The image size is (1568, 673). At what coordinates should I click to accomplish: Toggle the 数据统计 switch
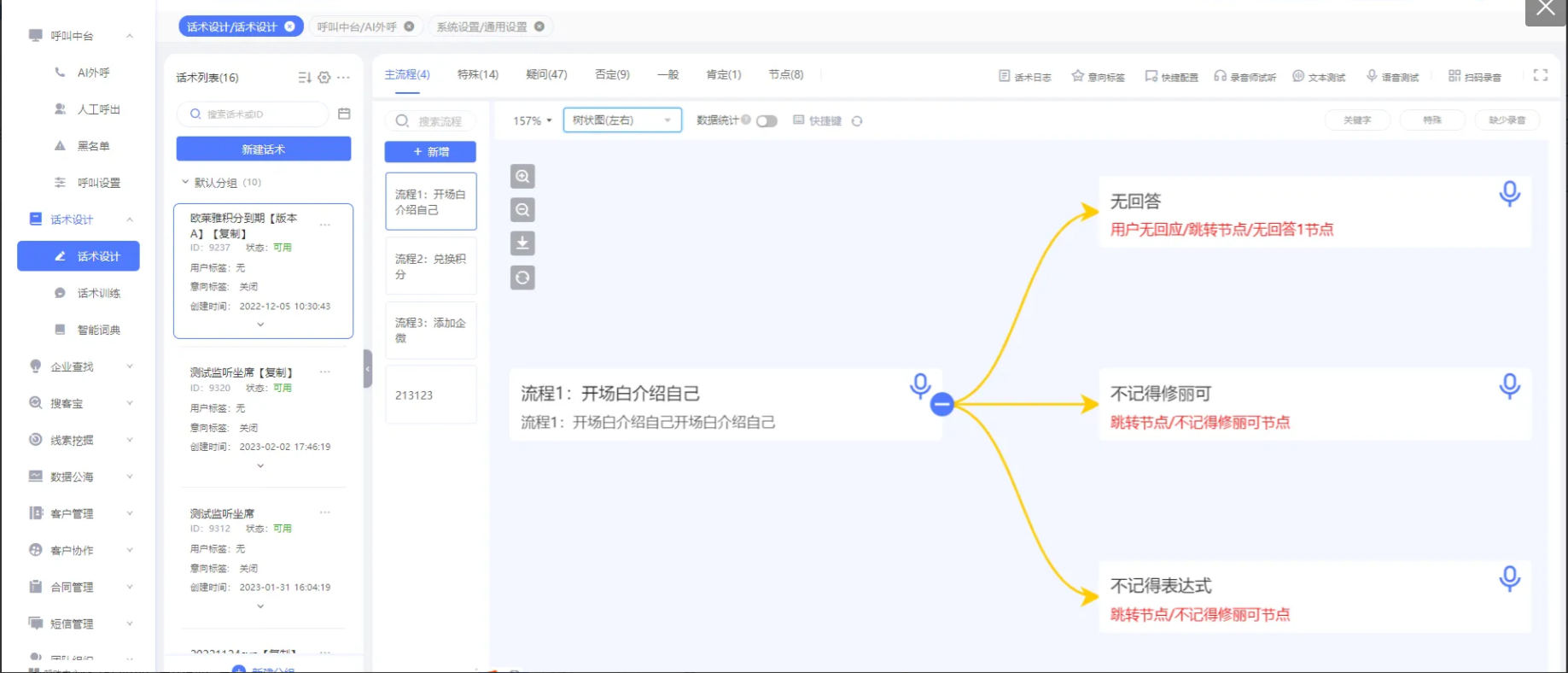tap(767, 121)
